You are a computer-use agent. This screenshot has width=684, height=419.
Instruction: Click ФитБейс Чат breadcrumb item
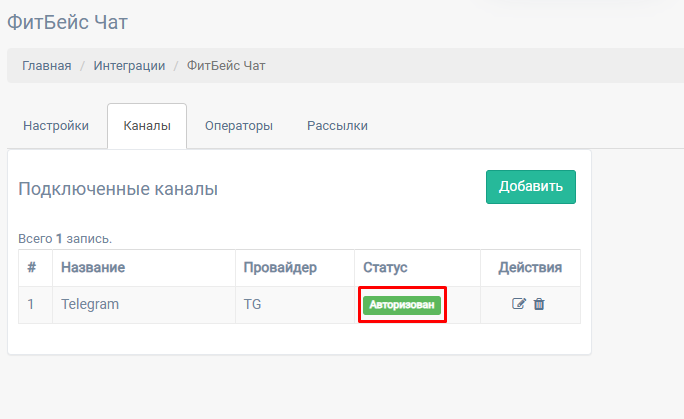pos(226,66)
